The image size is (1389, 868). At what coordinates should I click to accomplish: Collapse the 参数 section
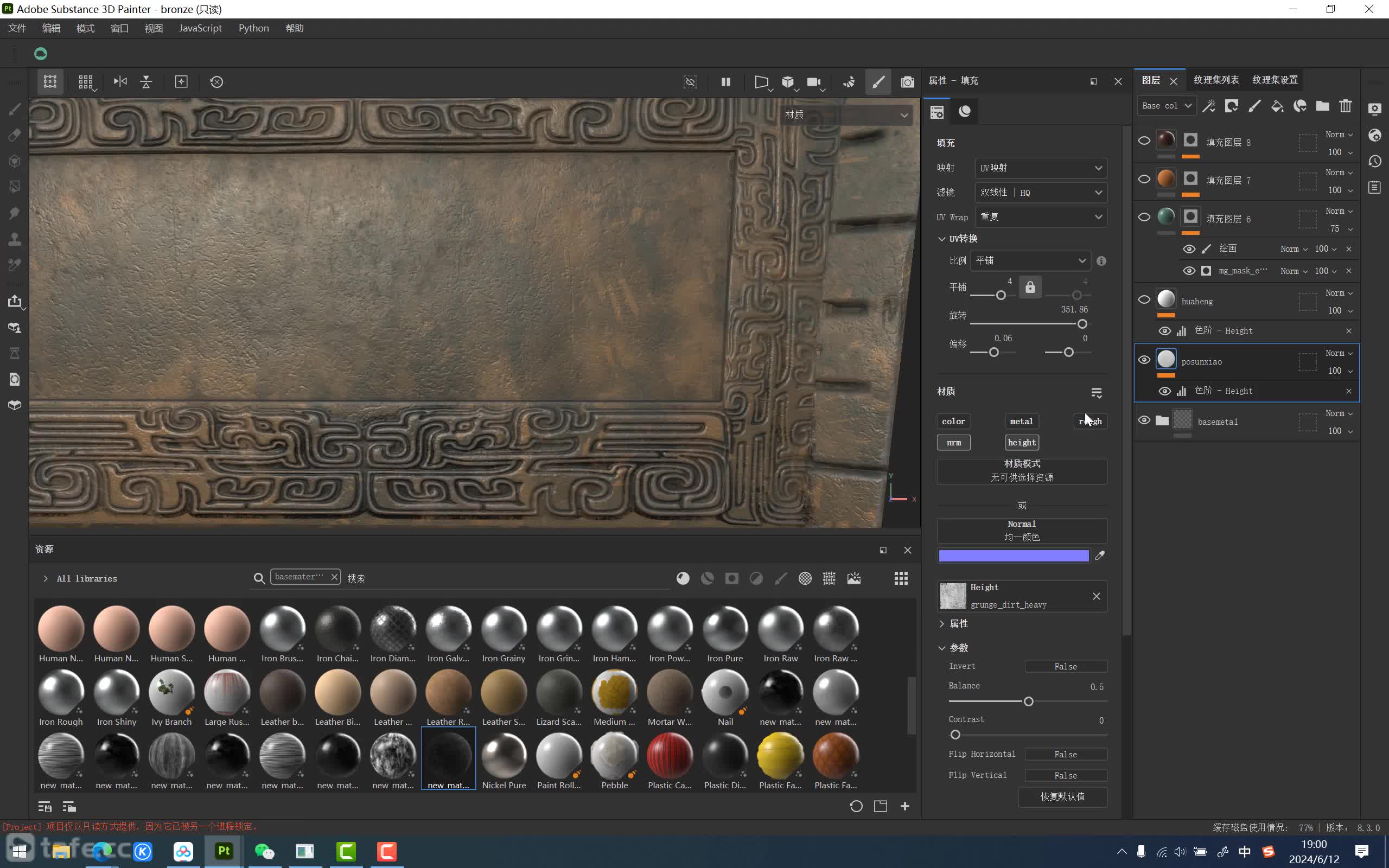[941, 648]
